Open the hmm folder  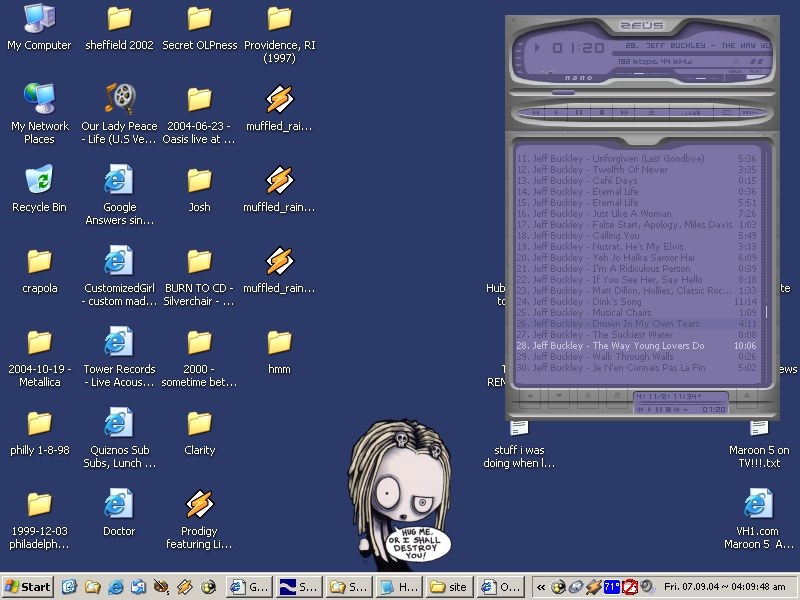[279, 351]
